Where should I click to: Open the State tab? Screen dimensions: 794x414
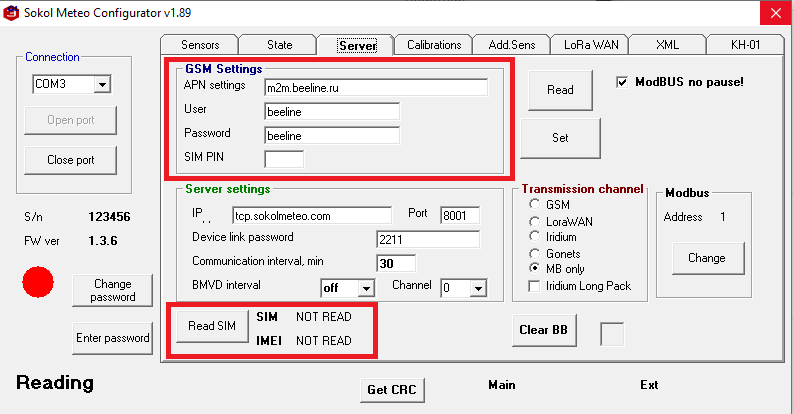click(x=279, y=45)
